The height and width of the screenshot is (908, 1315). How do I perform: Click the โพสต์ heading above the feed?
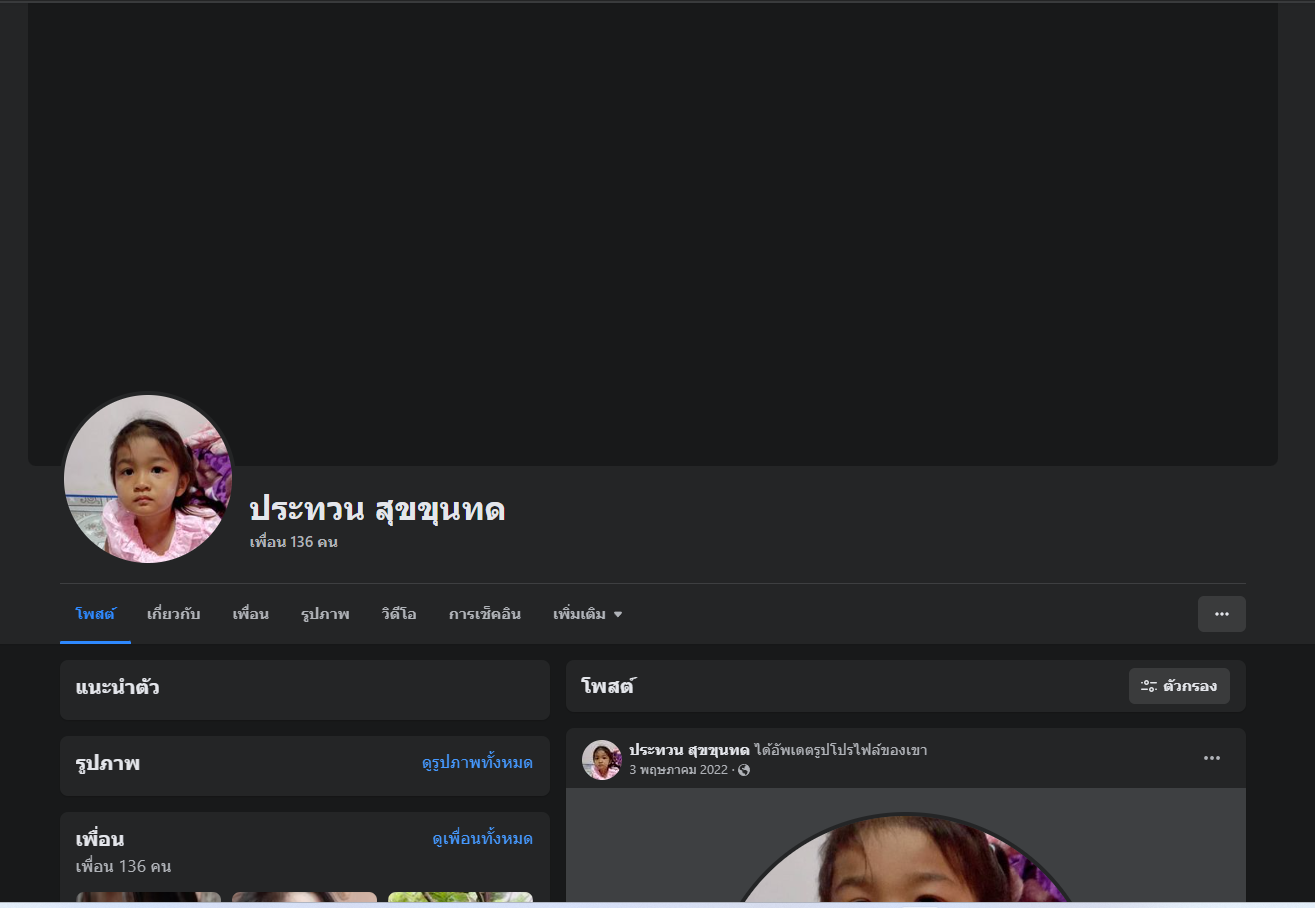point(608,686)
